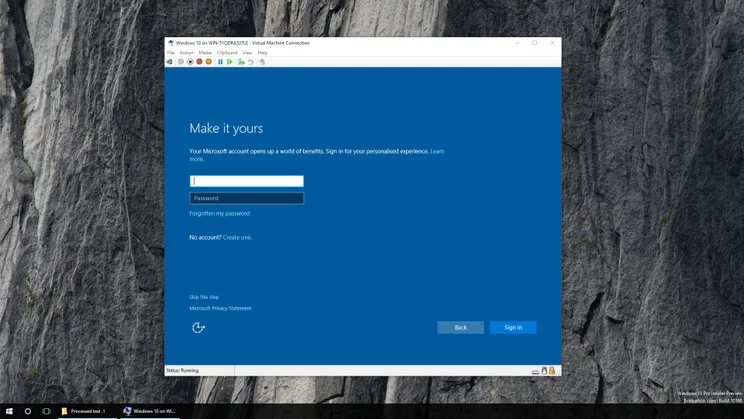
Task: Click the greyed Start VM toolbar icon
Action: pos(181,62)
